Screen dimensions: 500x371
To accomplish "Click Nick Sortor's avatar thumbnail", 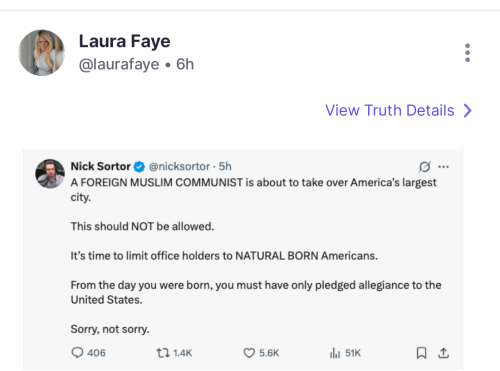I will [50, 174].
